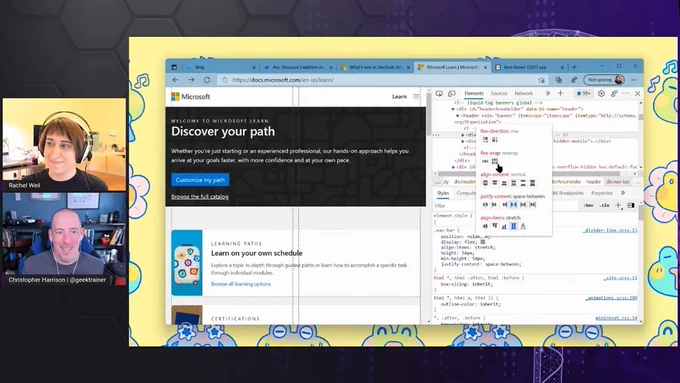Open _site.scss:11 source link
This screenshot has height=383, width=680.
pyautogui.click(x=620, y=278)
